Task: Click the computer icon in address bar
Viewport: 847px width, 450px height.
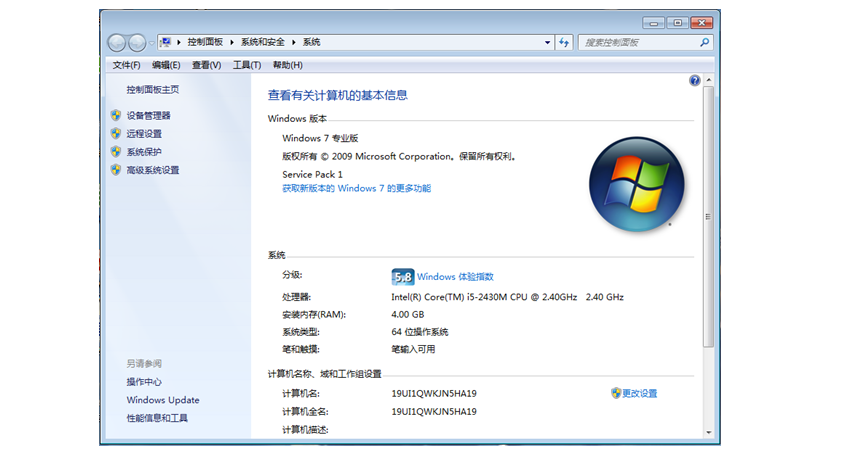Action: [x=166, y=42]
